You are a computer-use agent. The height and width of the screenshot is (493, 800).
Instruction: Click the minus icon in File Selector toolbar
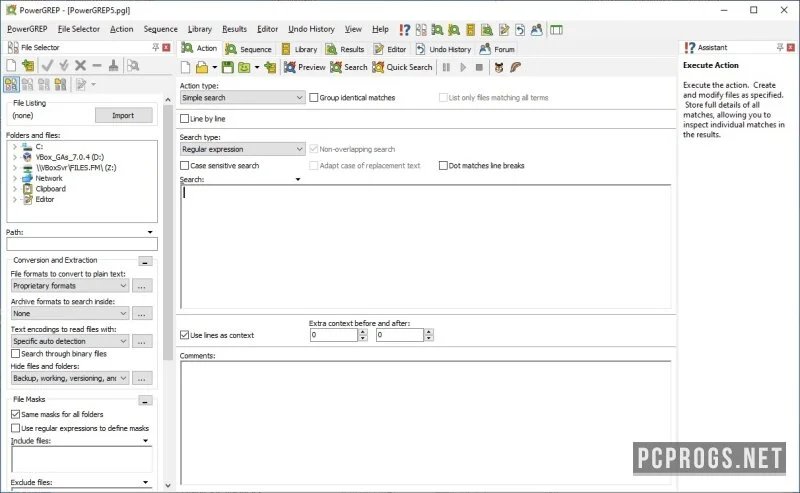[x=97, y=65]
